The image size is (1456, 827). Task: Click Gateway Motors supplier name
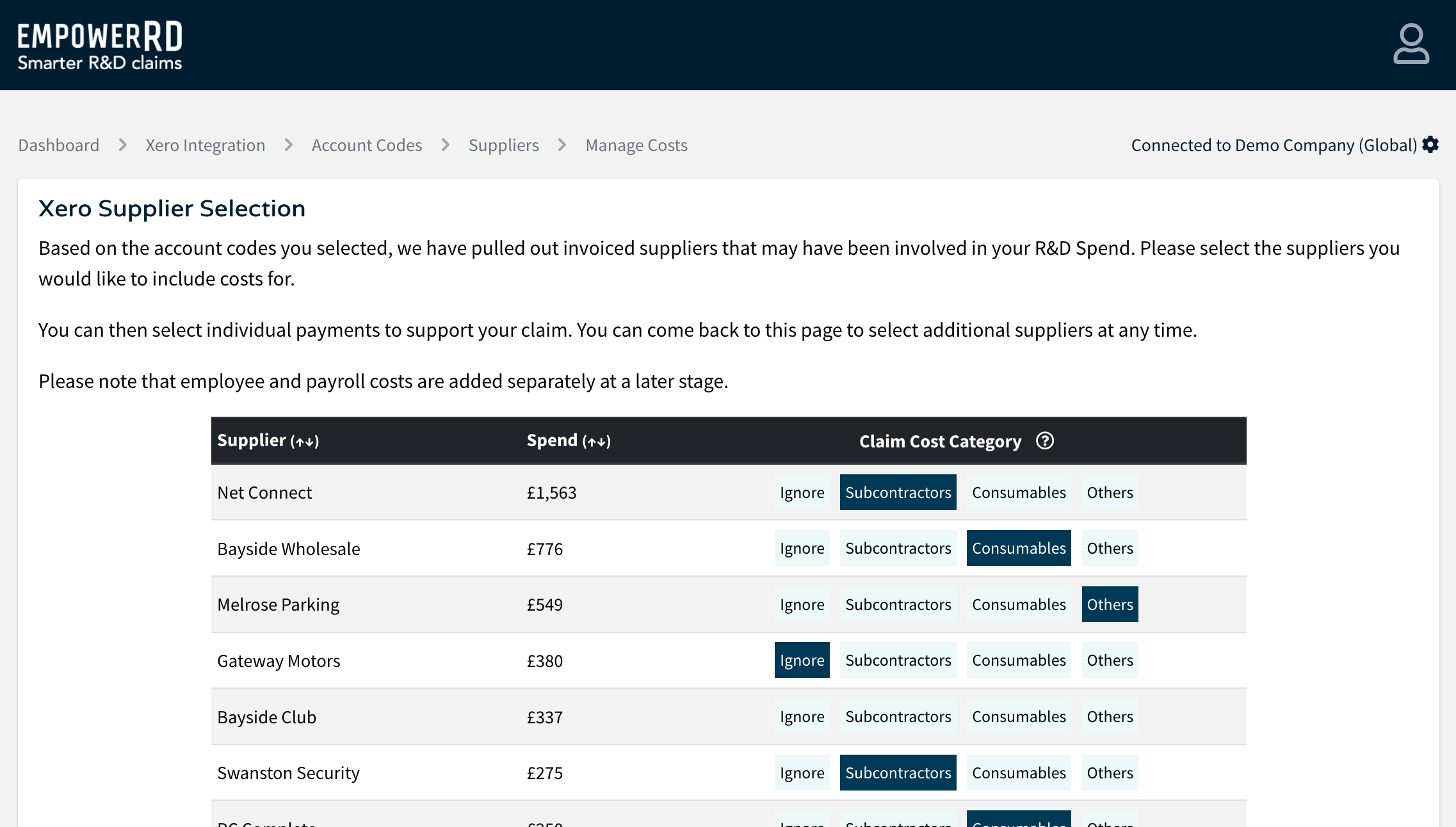coord(279,661)
